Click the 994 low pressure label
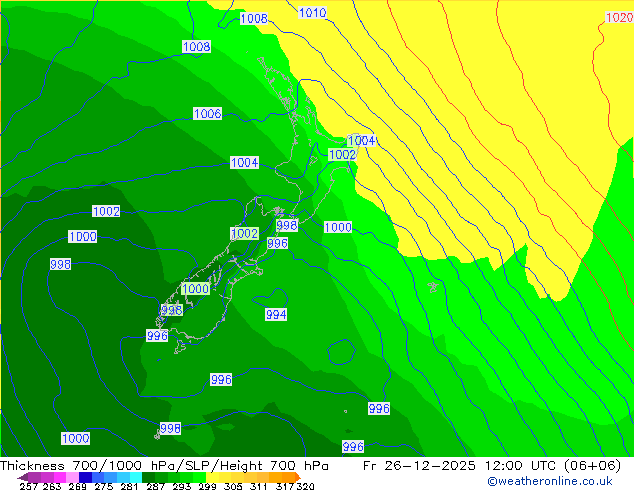 276,314
